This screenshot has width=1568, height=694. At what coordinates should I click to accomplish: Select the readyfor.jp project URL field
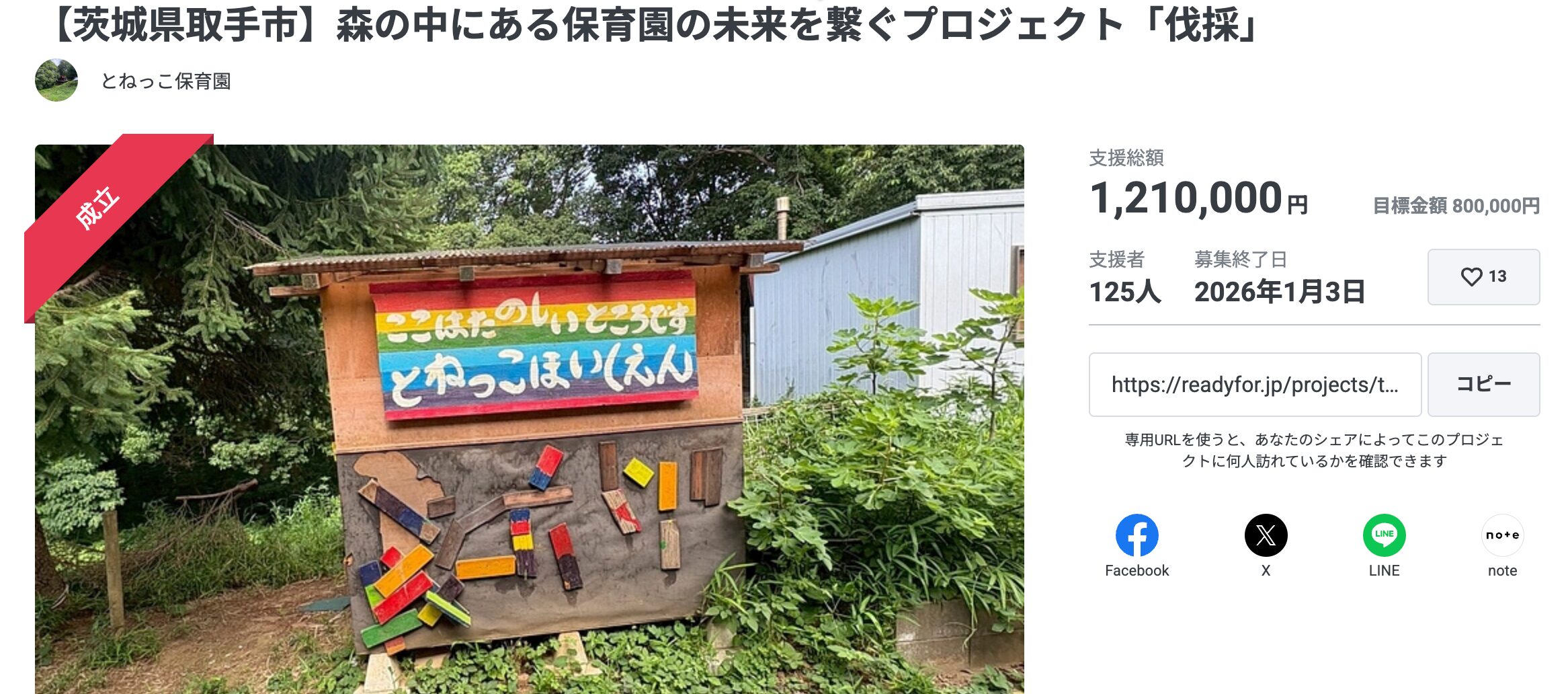1254,385
